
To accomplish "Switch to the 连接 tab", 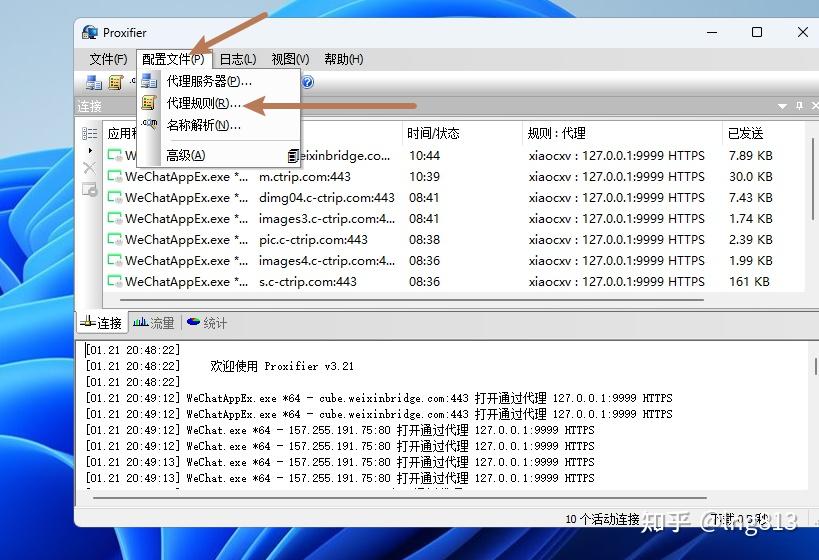I will [102, 323].
